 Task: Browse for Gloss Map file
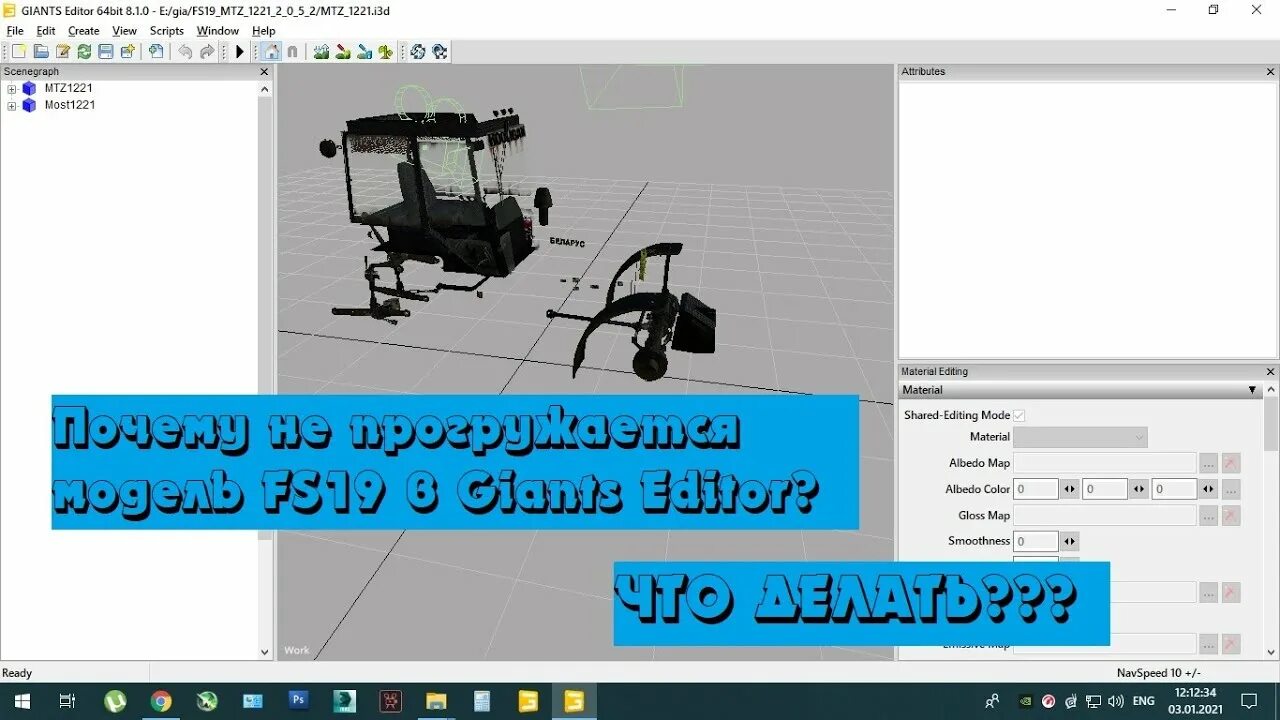(x=1209, y=516)
